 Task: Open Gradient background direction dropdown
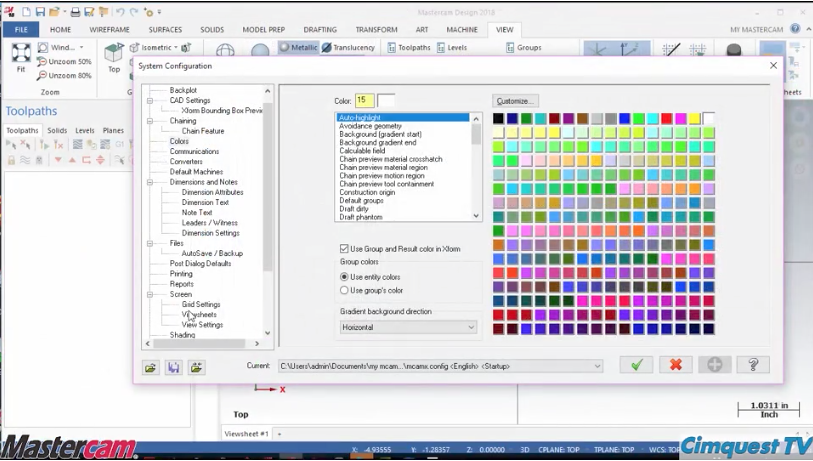click(408, 327)
